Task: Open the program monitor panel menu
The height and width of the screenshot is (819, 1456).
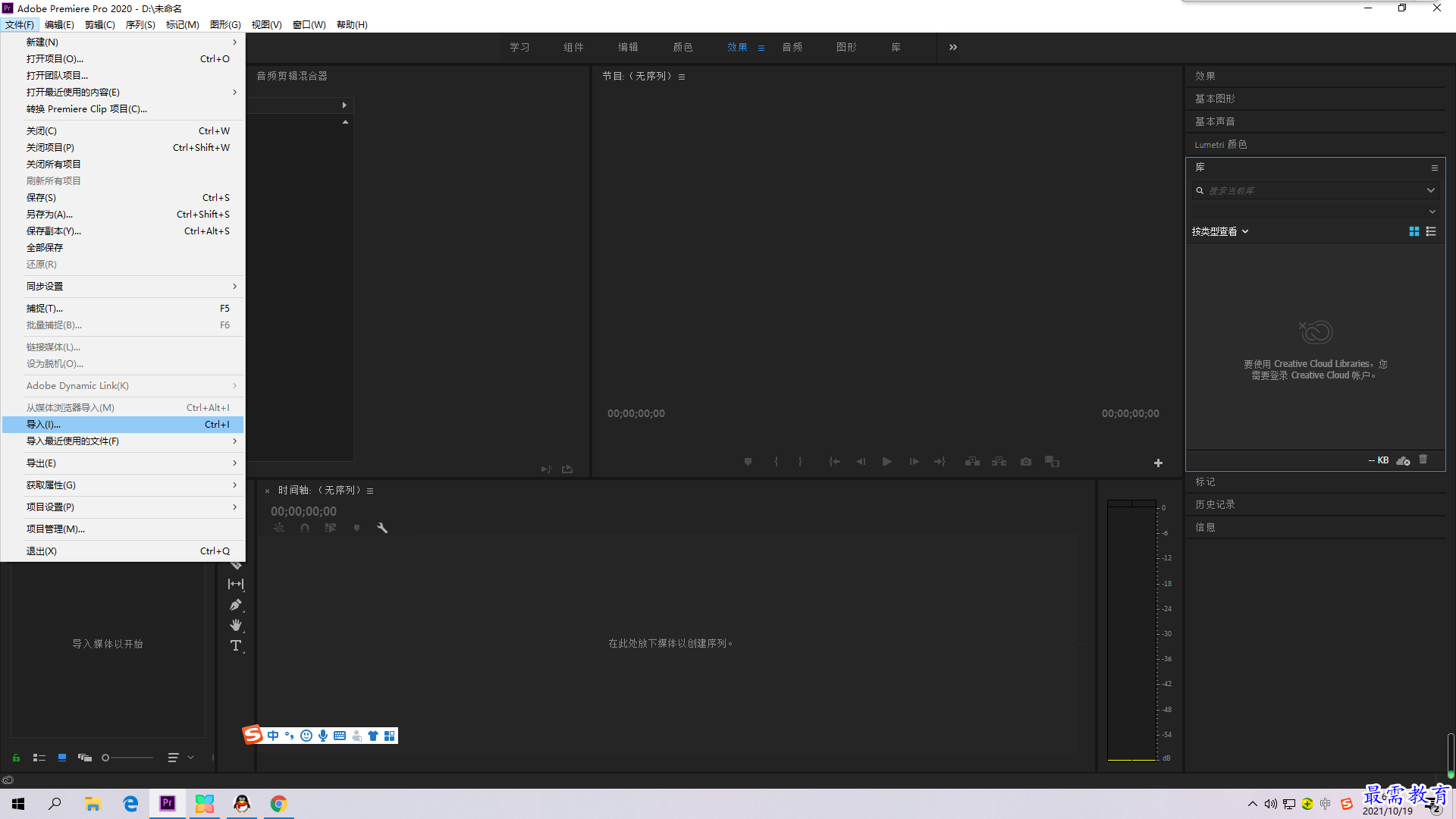Action: 682,77
